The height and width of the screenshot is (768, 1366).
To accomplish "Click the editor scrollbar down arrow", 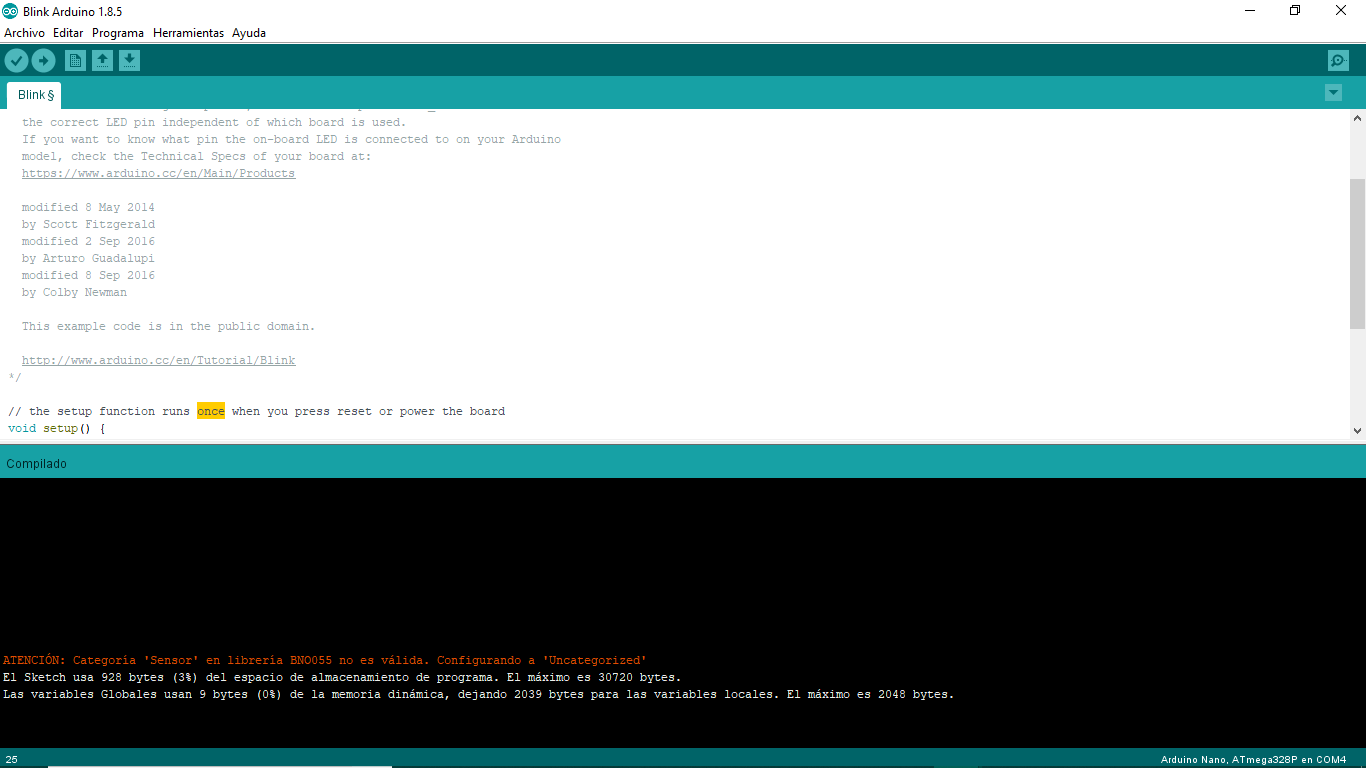I will (1357, 431).
